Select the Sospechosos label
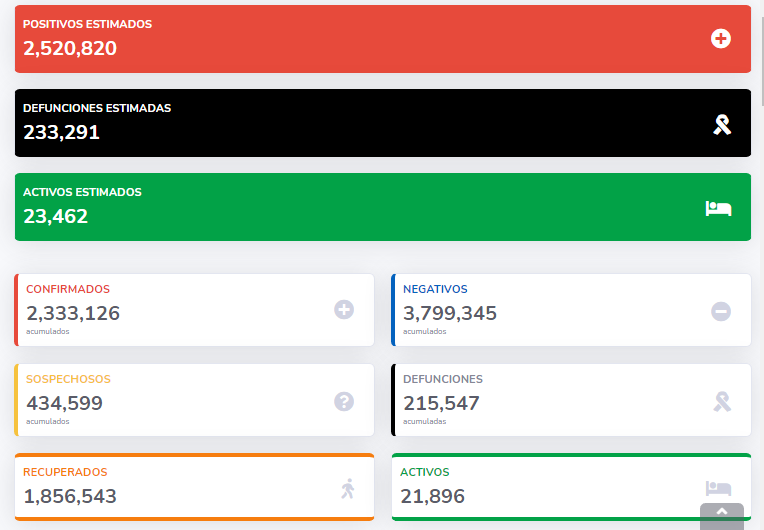764x530 pixels. coord(68,379)
